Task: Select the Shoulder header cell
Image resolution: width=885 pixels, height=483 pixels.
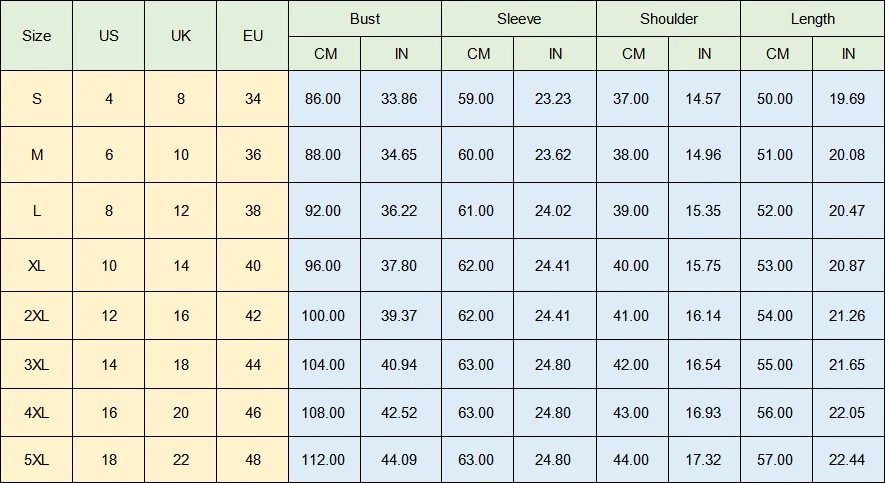Action: pyautogui.click(x=668, y=19)
